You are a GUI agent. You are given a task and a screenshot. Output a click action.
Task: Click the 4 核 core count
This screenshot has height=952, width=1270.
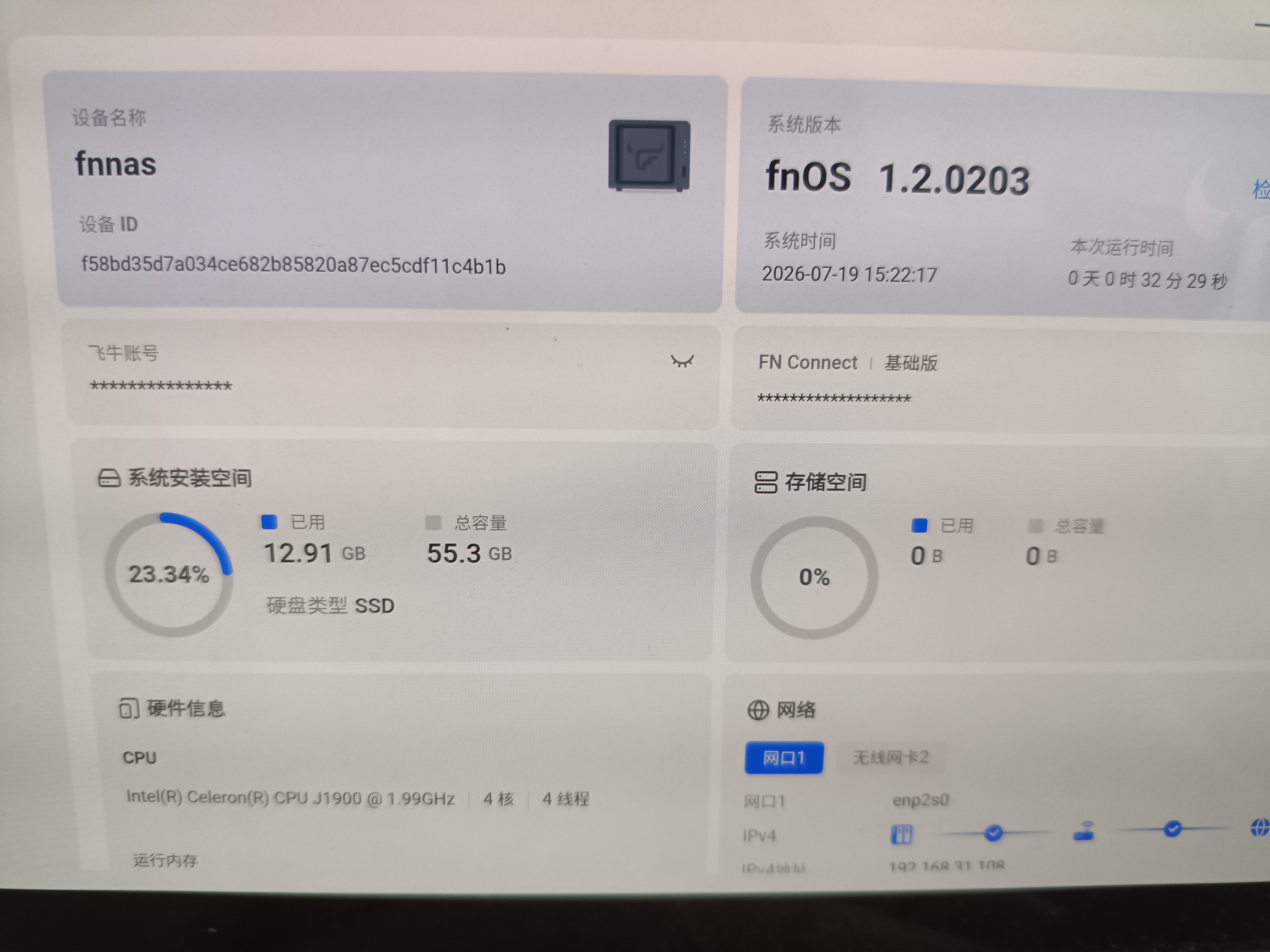tap(498, 799)
